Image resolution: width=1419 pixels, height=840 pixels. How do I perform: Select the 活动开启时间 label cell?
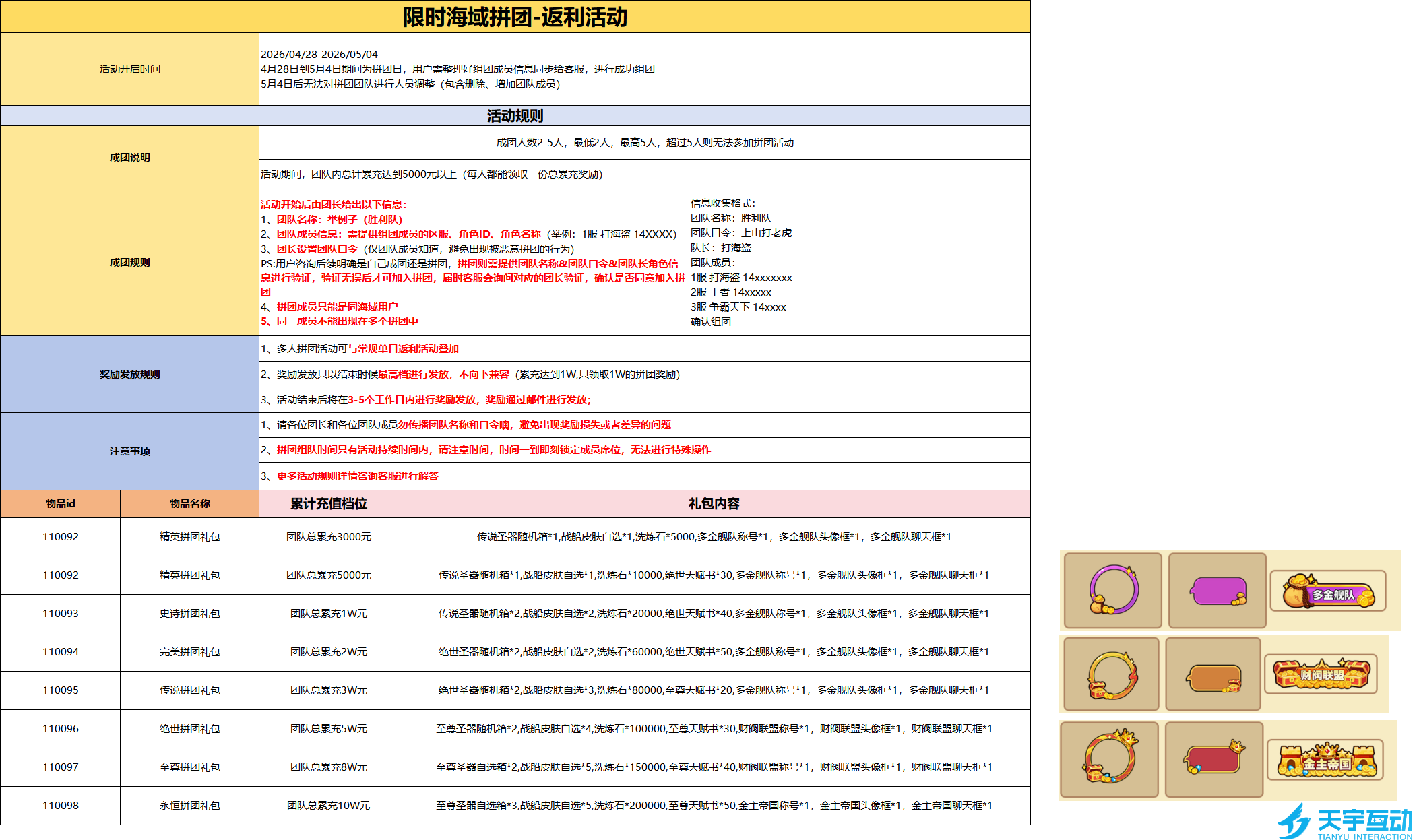coord(129,69)
